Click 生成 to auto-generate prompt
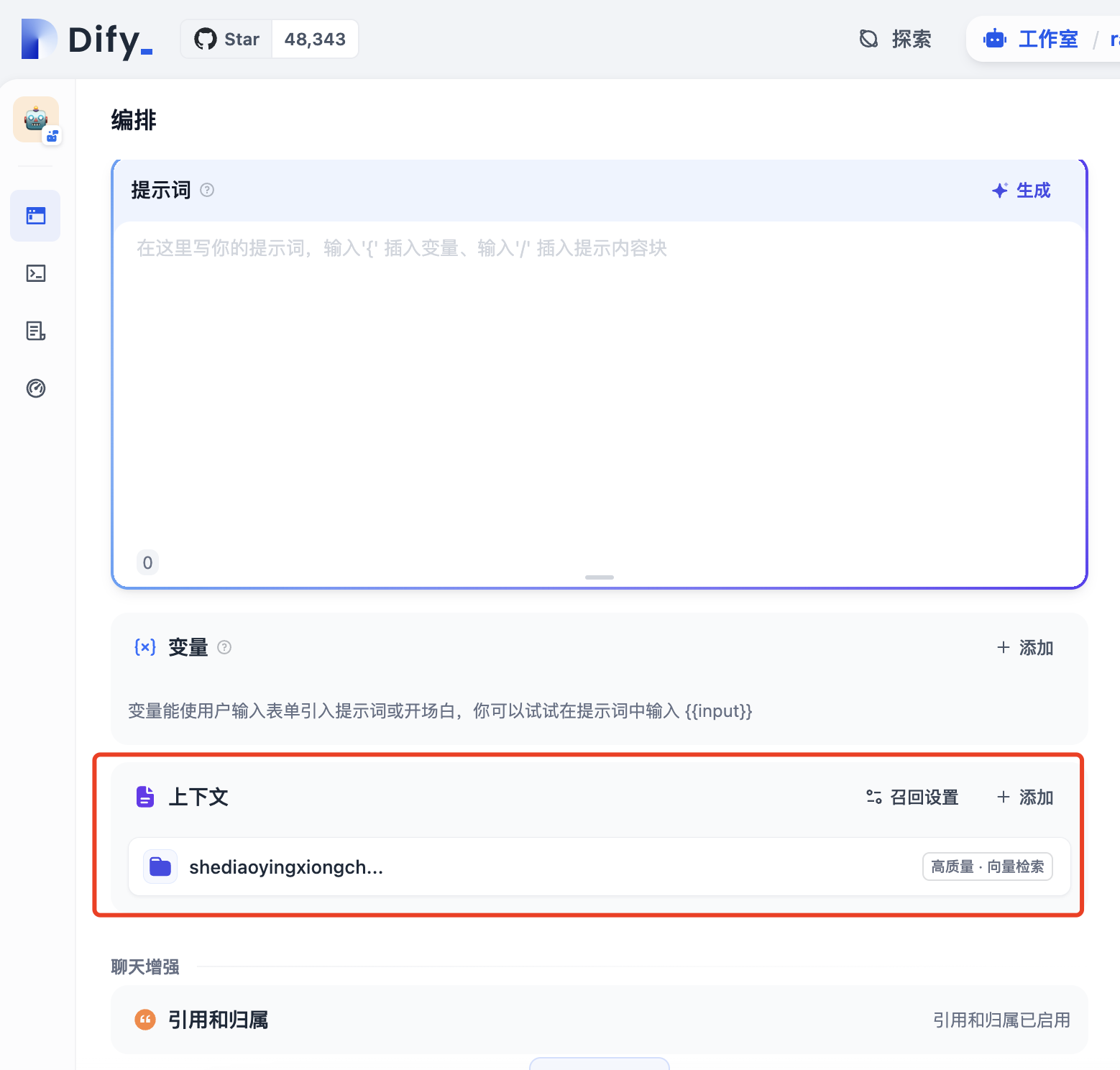 click(x=1022, y=191)
